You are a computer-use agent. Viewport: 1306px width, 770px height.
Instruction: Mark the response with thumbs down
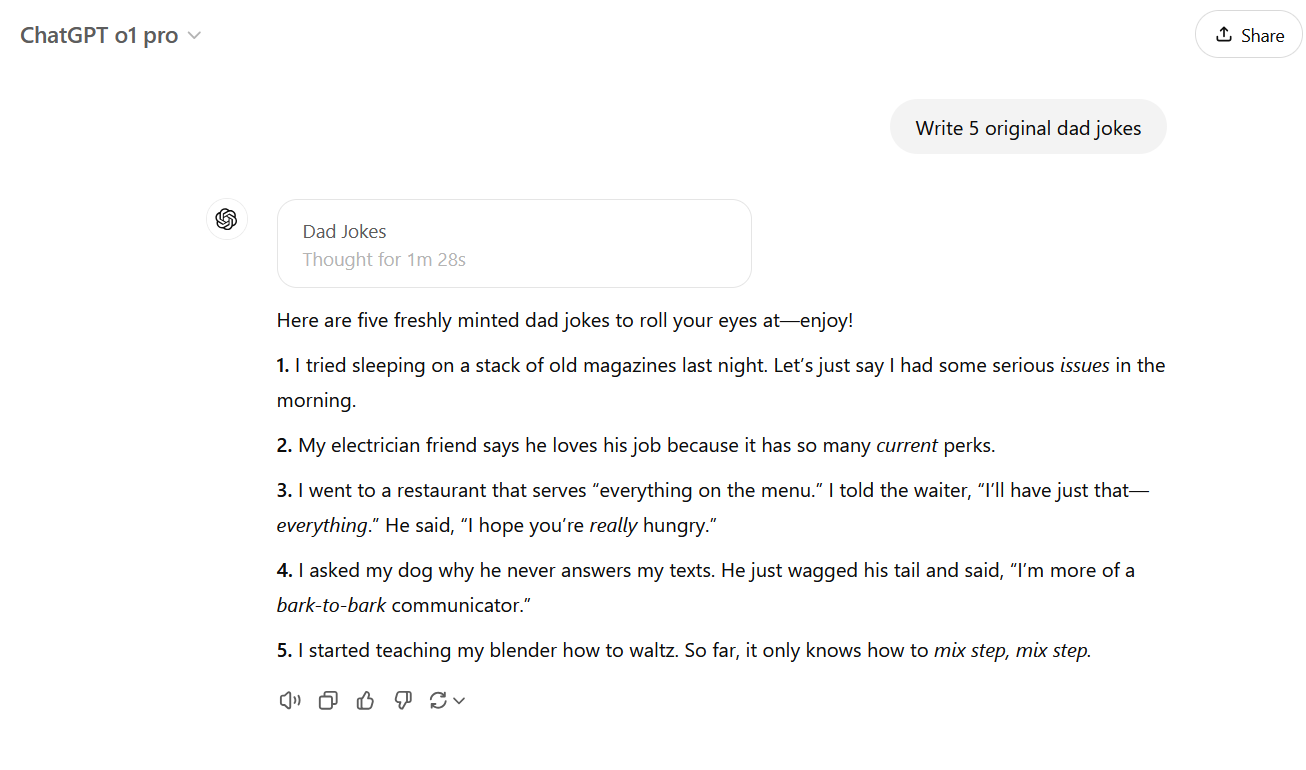pyautogui.click(x=403, y=701)
